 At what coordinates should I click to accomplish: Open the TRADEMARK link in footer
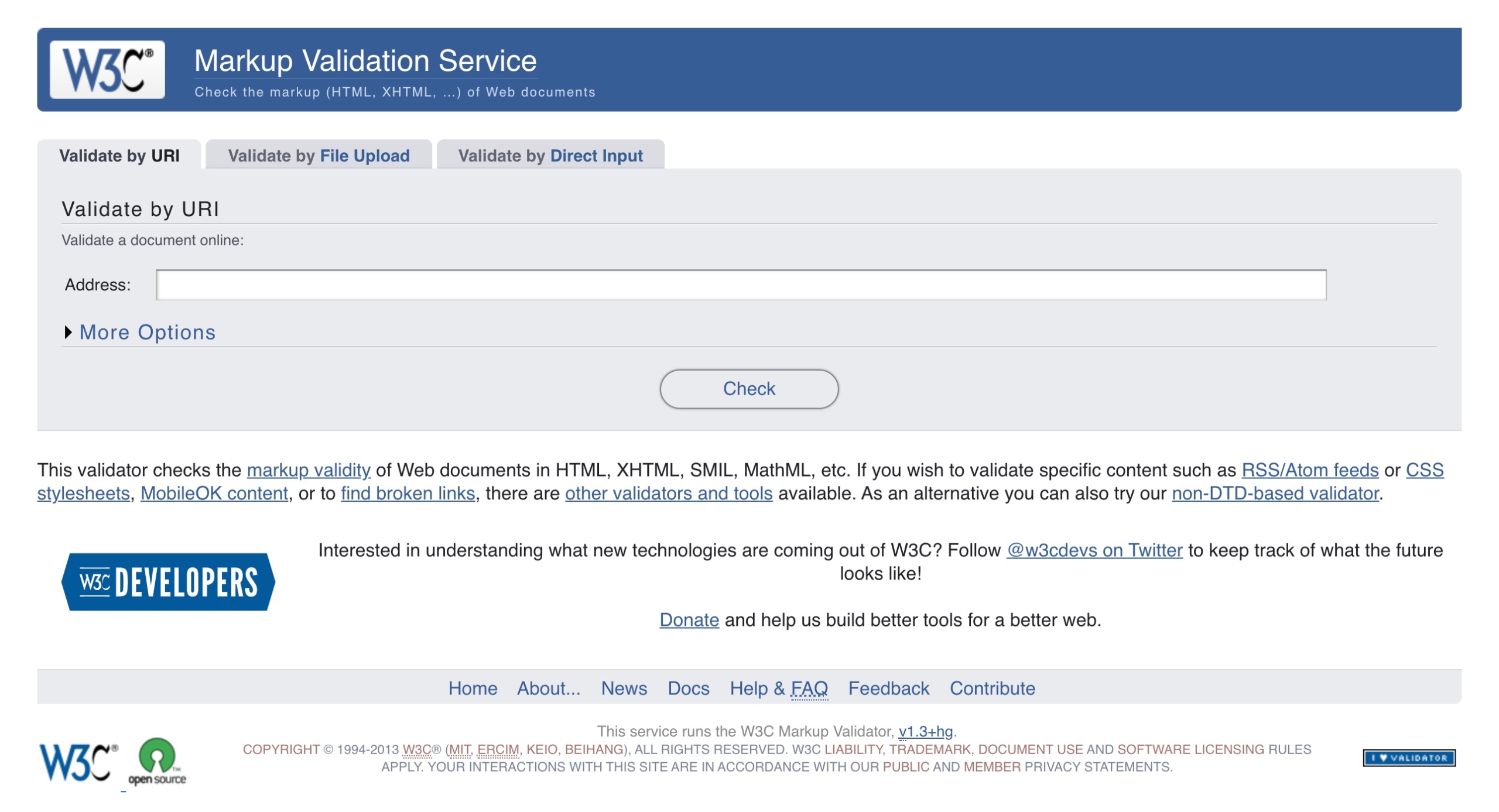930,750
